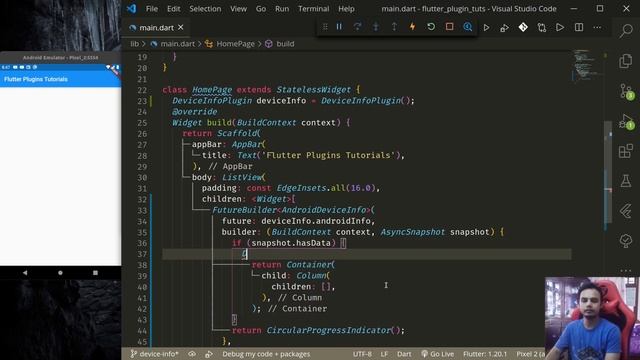Start Go Live server
Screen dimensions: 640x360
click(438, 354)
